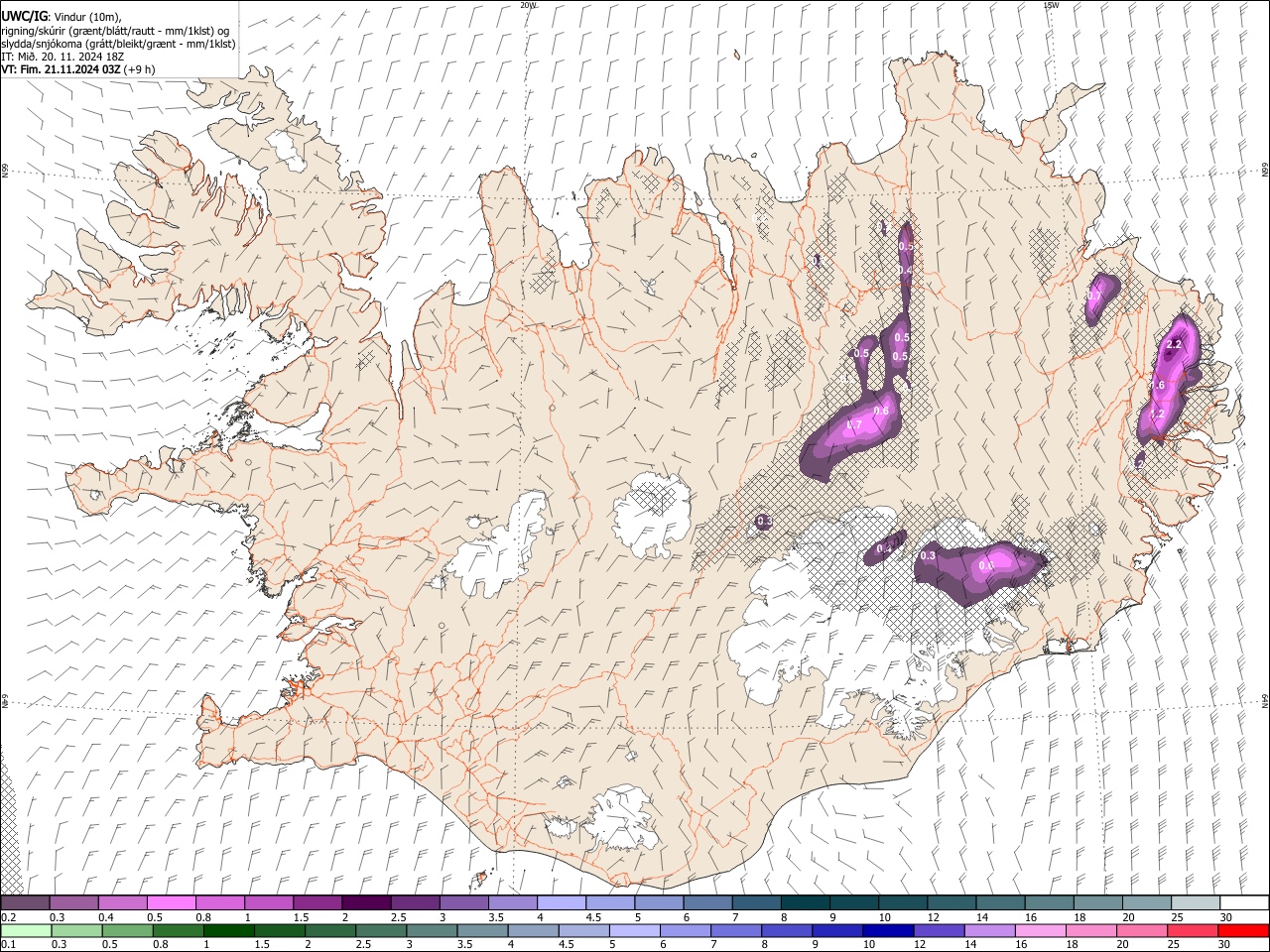The width and height of the screenshot is (1270, 952).
Task: Click the top legend swatch between 0.2 and 0.3
Action: (x=26, y=902)
